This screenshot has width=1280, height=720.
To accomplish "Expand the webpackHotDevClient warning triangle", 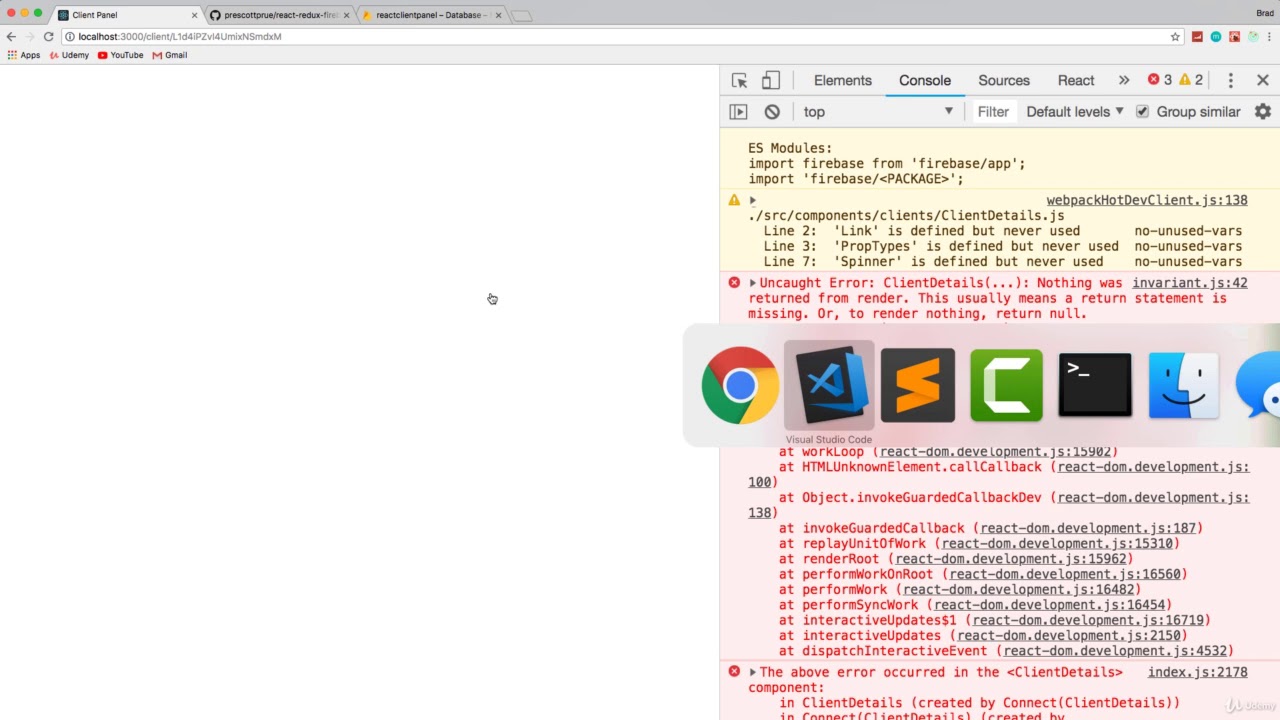I will [x=753, y=200].
